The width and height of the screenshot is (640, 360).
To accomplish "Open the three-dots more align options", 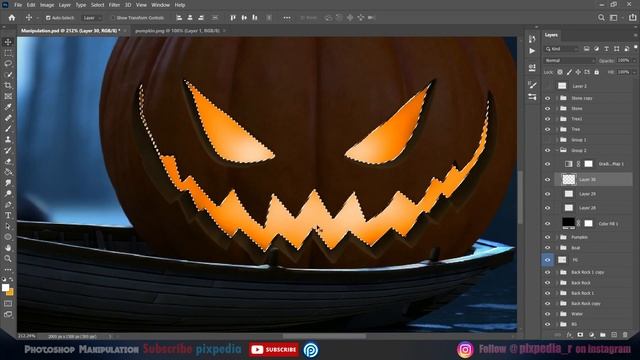I will pyautogui.click(x=287, y=18).
